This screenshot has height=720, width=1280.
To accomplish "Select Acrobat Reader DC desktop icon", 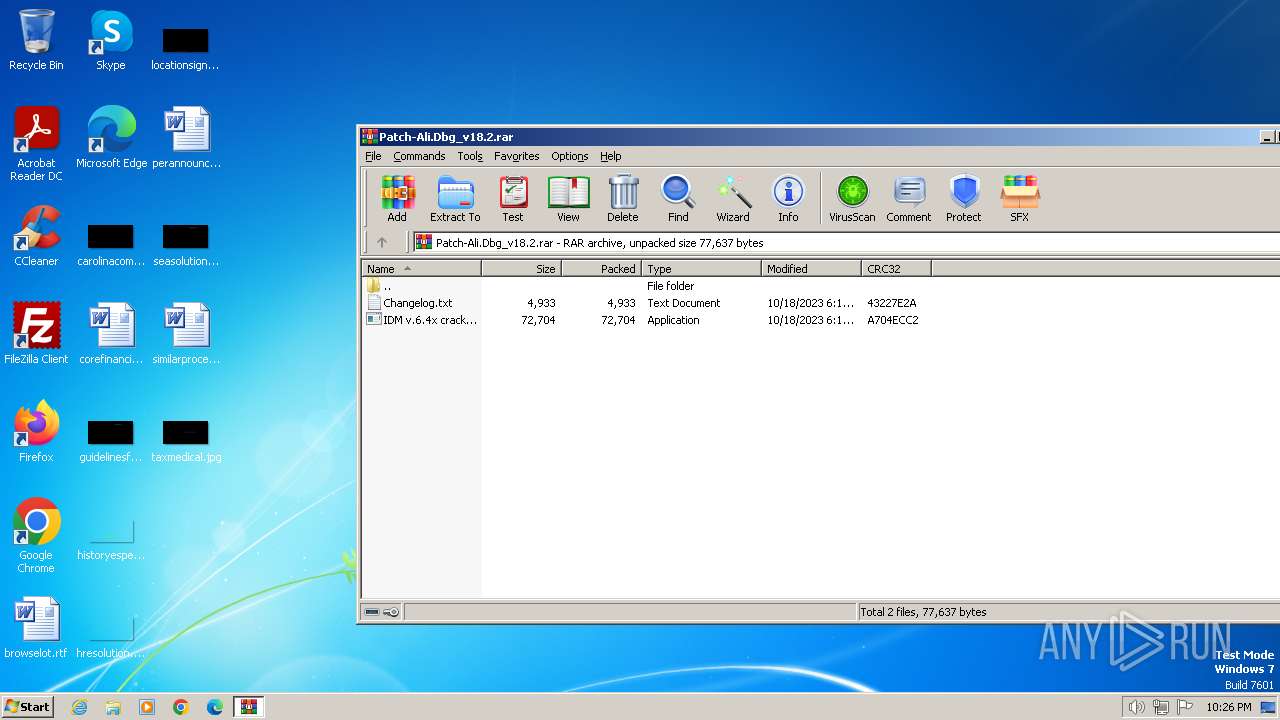I will (x=36, y=144).
